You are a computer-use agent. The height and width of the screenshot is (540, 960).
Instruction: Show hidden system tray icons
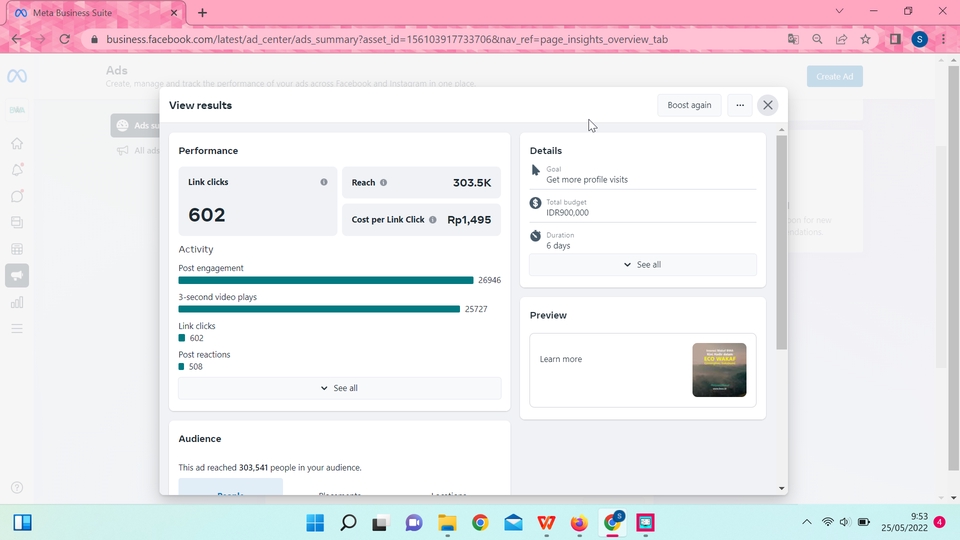pyautogui.click(x=807, y=522)
